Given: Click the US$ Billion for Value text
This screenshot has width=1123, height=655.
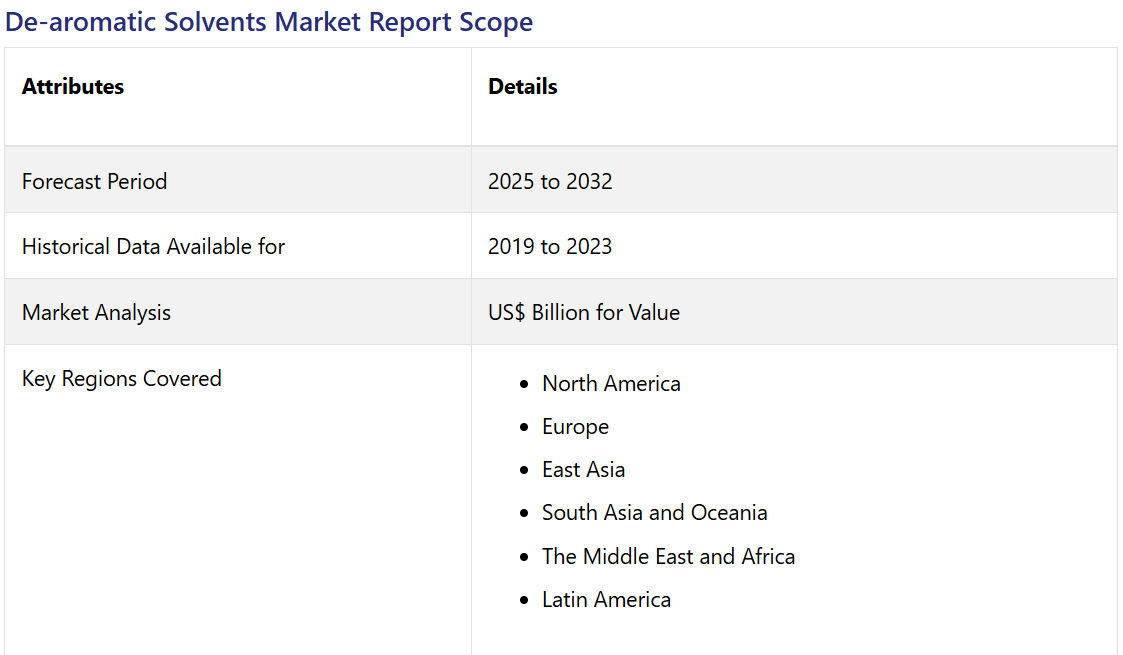Looking at the screenshot, I should point(583,312).
